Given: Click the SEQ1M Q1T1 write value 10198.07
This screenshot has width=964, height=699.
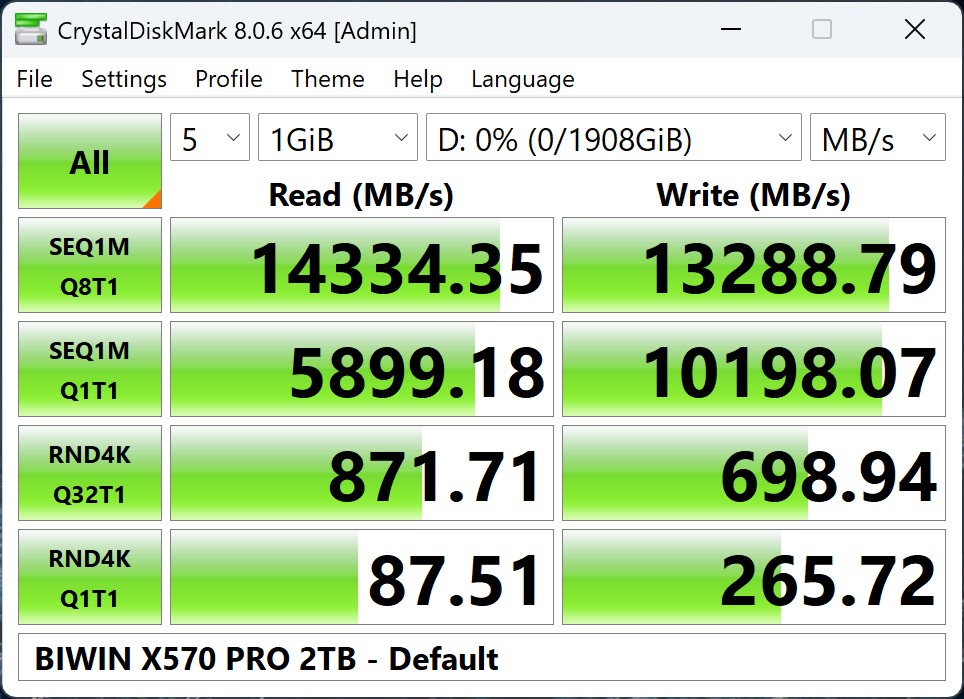Looking at the screenshot, I should pyautogui.click(x=754, y=369).
